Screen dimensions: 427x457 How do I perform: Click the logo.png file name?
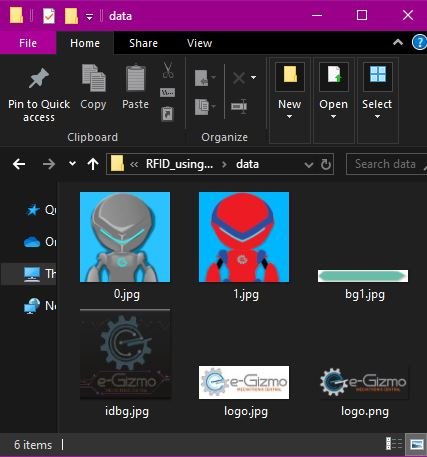pyautogui.click(x=365, y=411)
